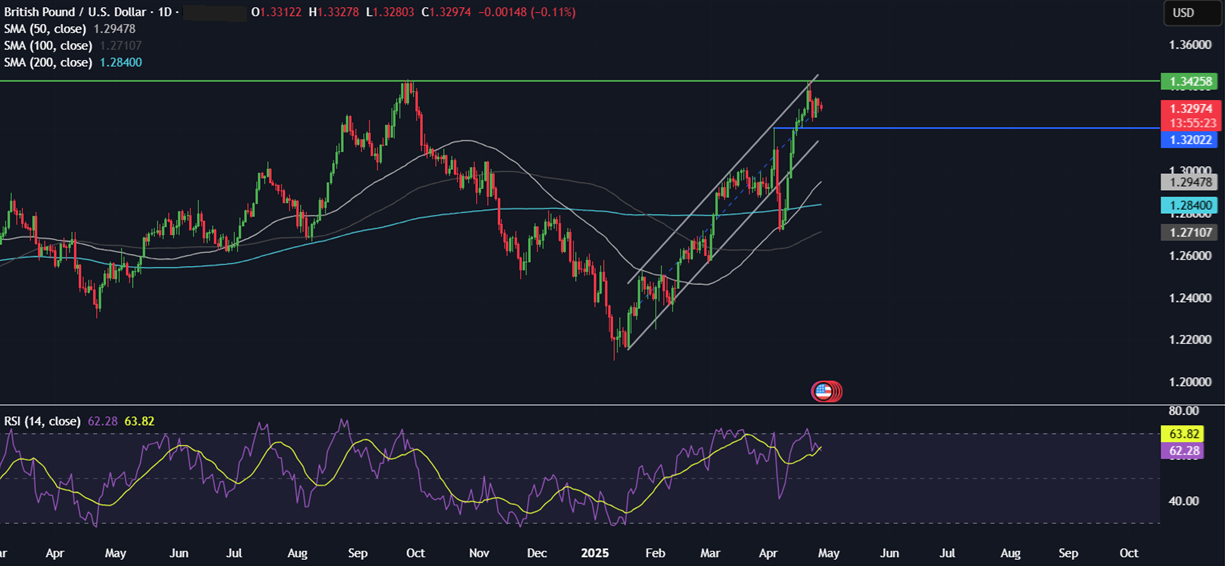Click the 1.24000 price axis tick

pyautogui.click(x=1191, y=298)
